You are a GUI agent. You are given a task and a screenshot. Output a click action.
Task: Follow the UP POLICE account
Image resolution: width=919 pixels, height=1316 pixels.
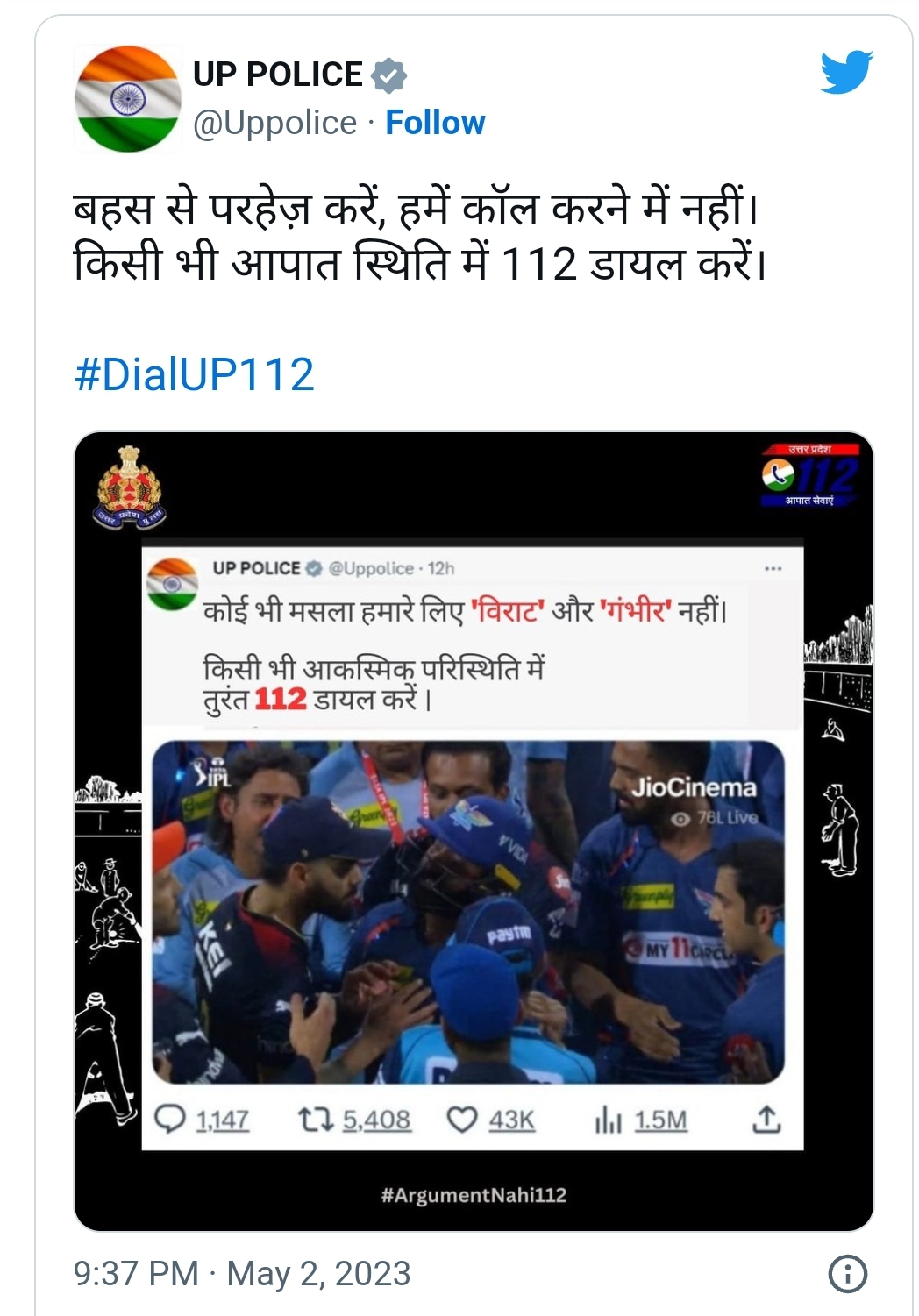coord(435,123)
